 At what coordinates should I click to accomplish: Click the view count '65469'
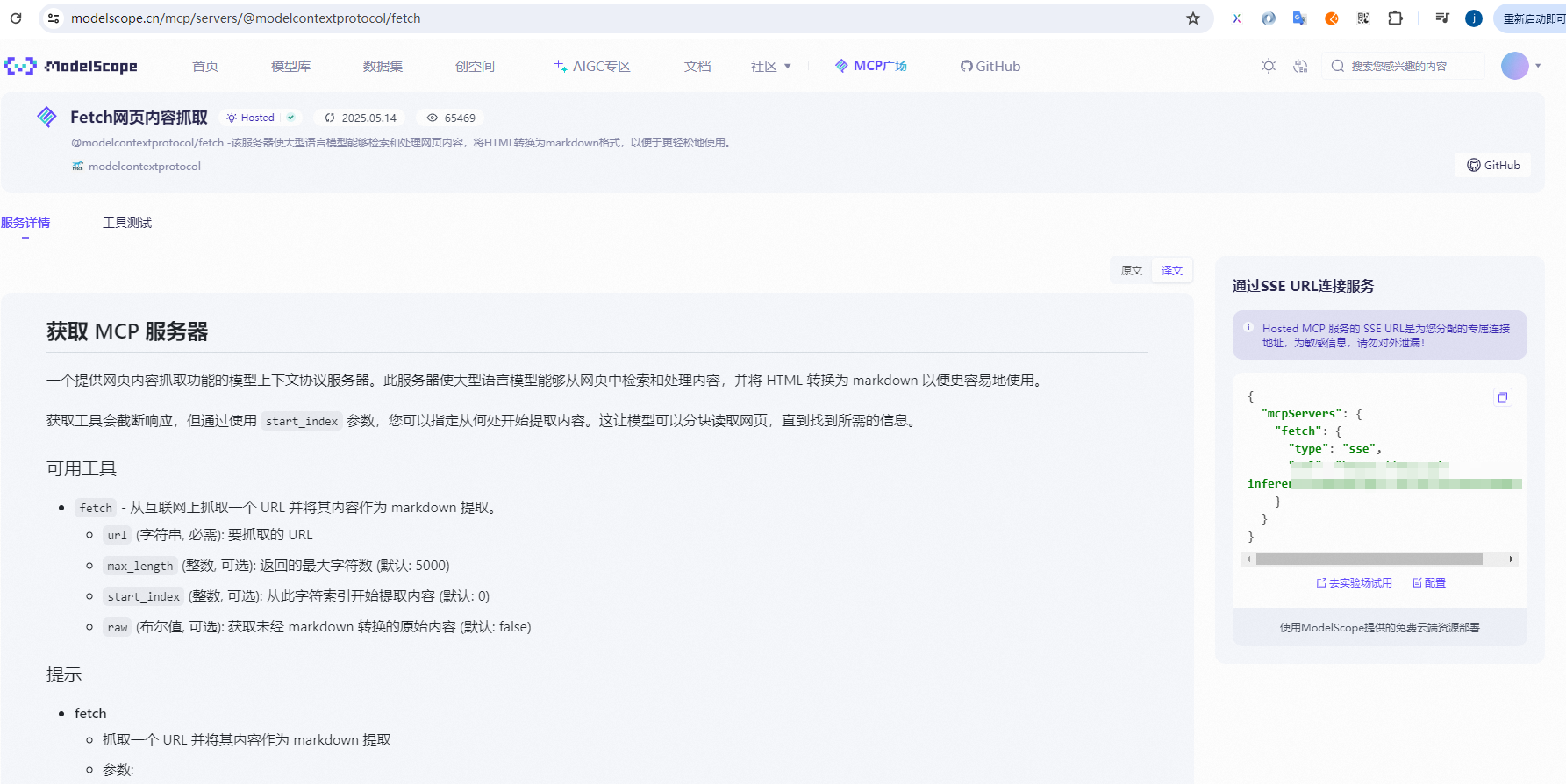tap(460, 118)
